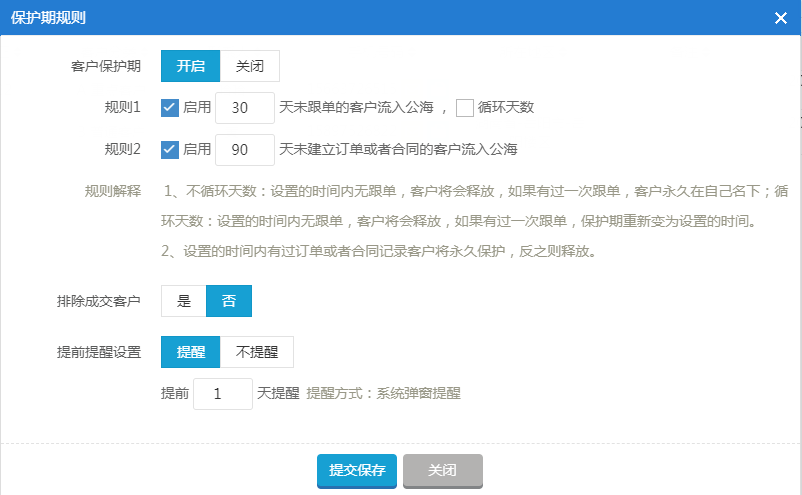Select 是 for 排除成交客户
This screenshot has width=802, height=495.
[x=184, y=301]
